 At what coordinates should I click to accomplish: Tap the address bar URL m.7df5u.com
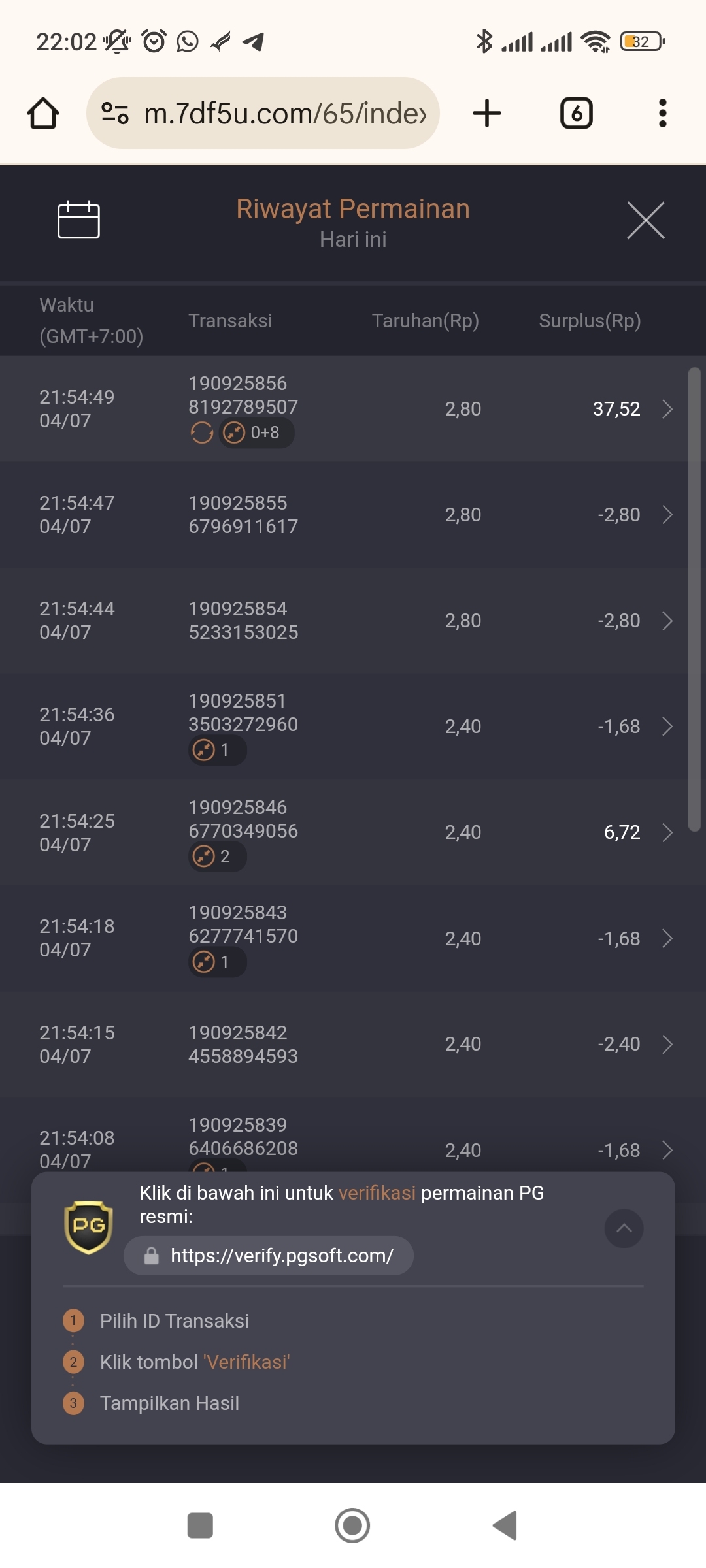click(286, 113)
